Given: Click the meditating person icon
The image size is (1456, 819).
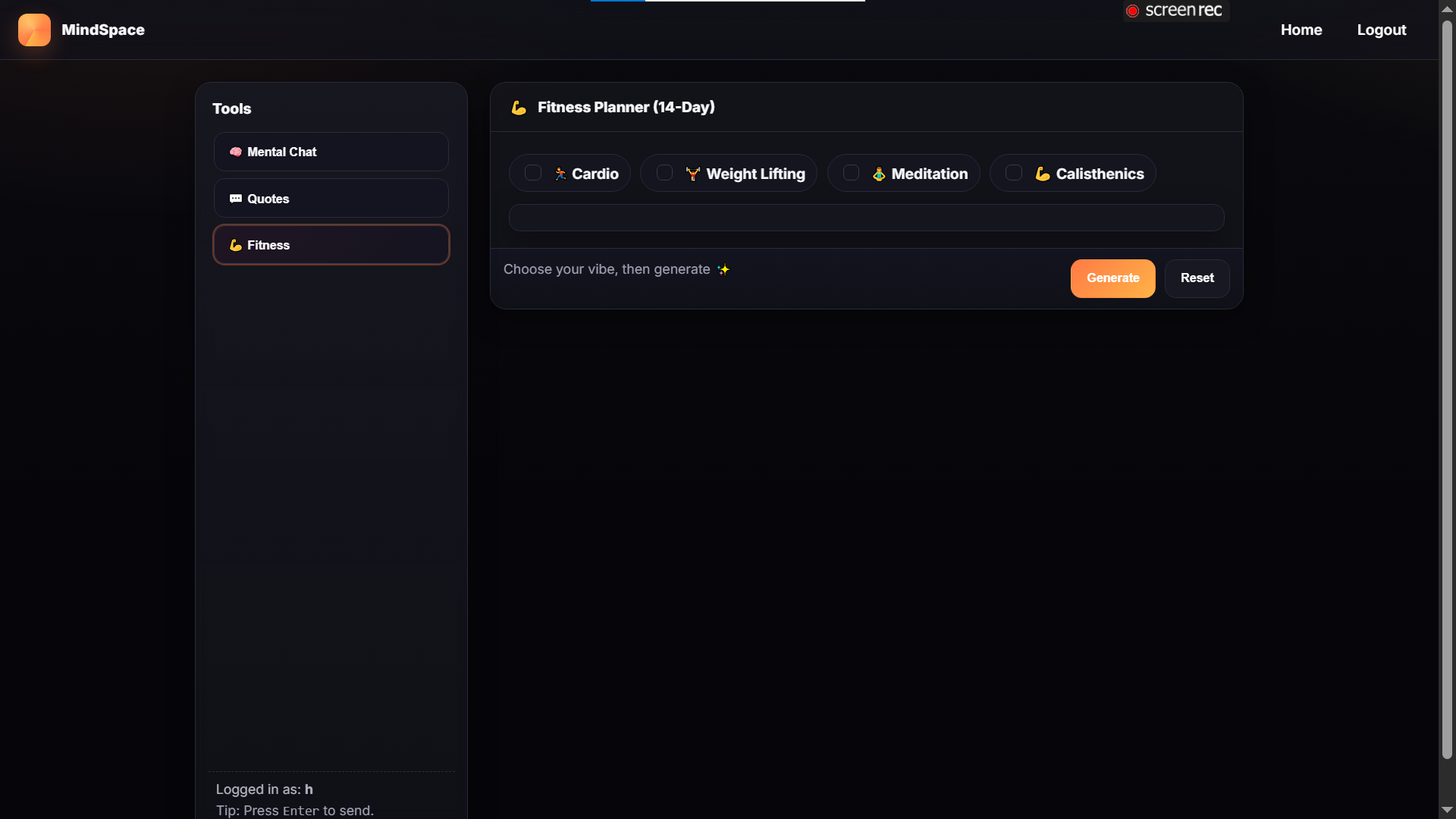Looking at the screenshot, I should [879, 174].
